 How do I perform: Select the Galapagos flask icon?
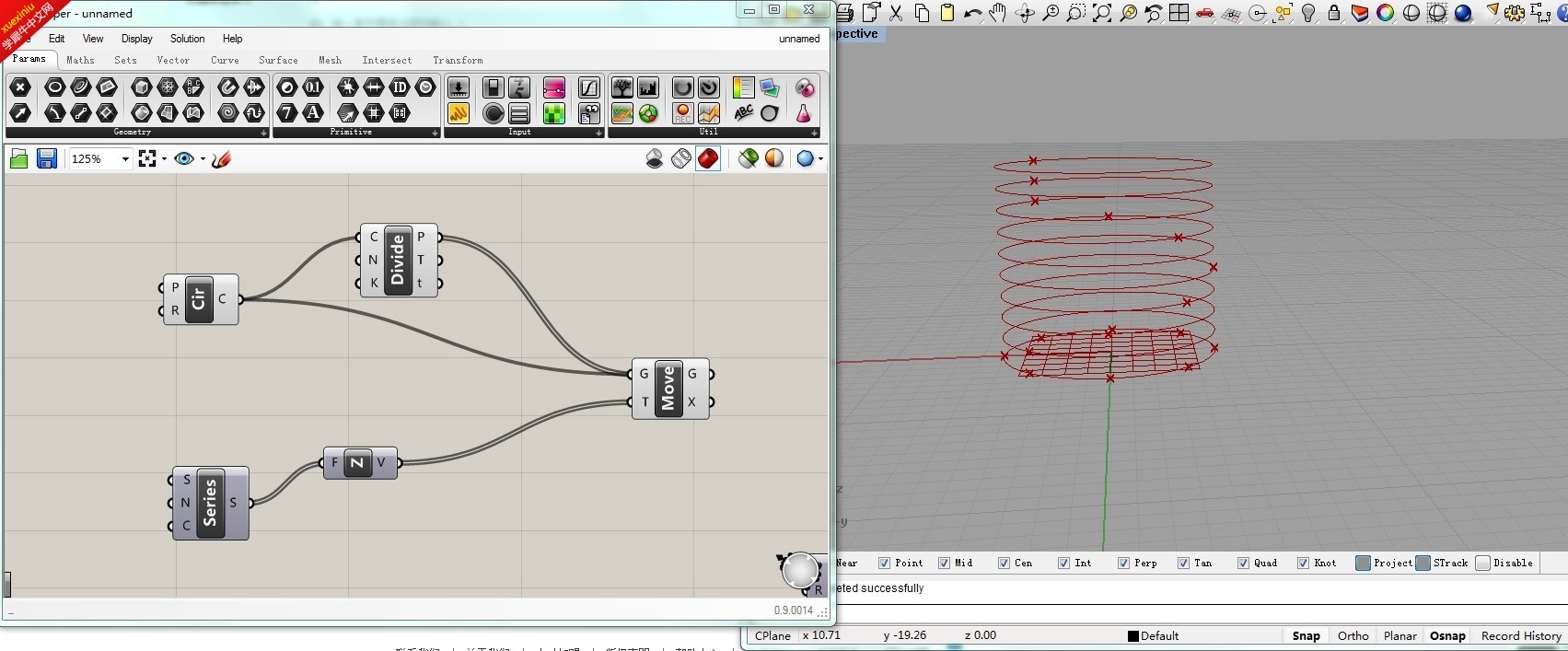[x=805, y=113]
